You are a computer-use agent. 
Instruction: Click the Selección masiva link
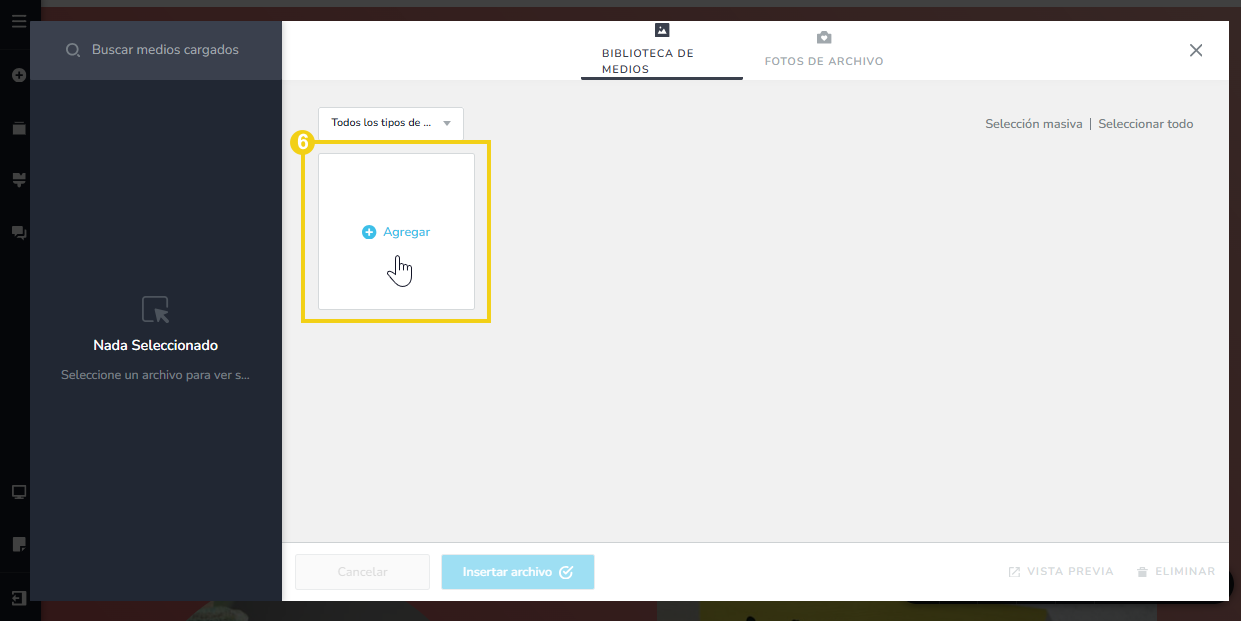1033,124
